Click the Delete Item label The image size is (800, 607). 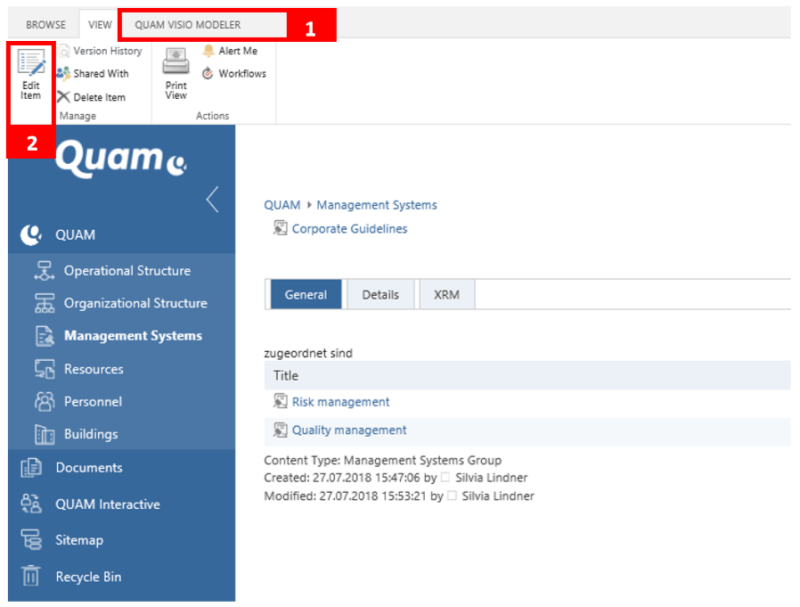click(99, 97)
